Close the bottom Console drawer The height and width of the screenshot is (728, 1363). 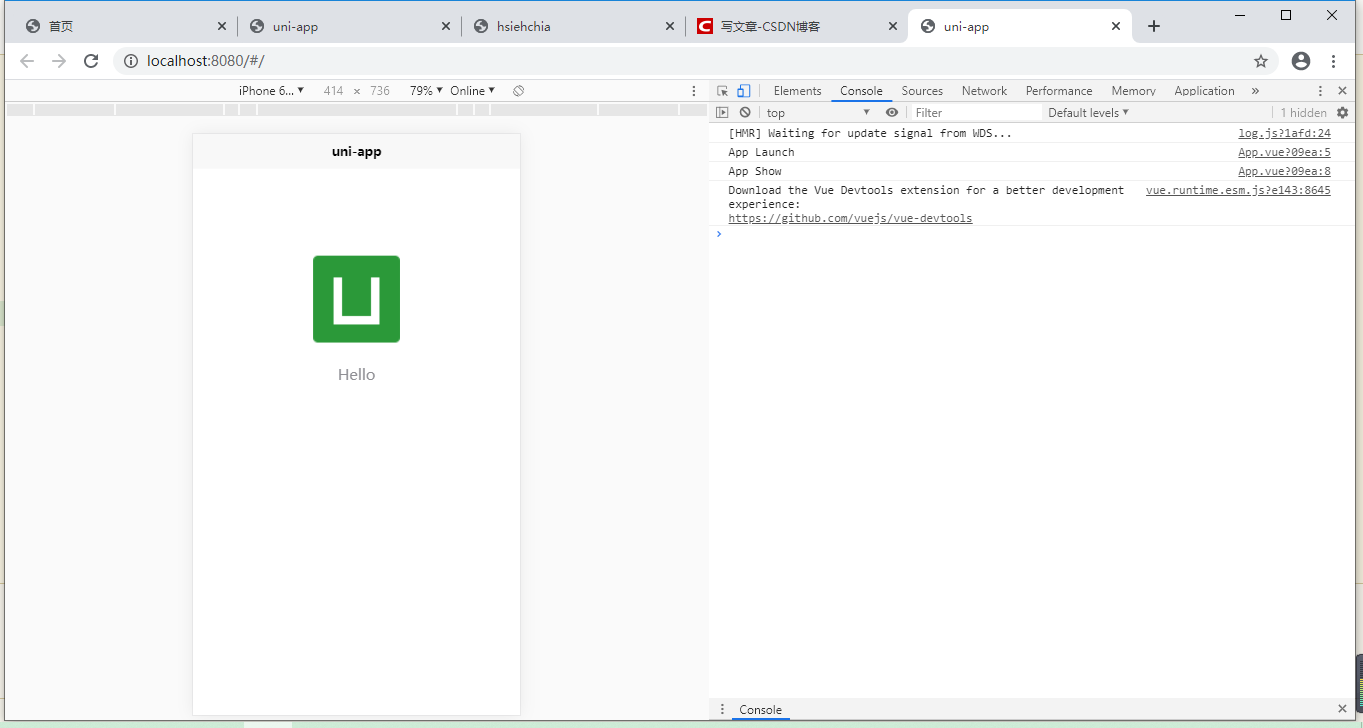click(x=1343, y=710)
